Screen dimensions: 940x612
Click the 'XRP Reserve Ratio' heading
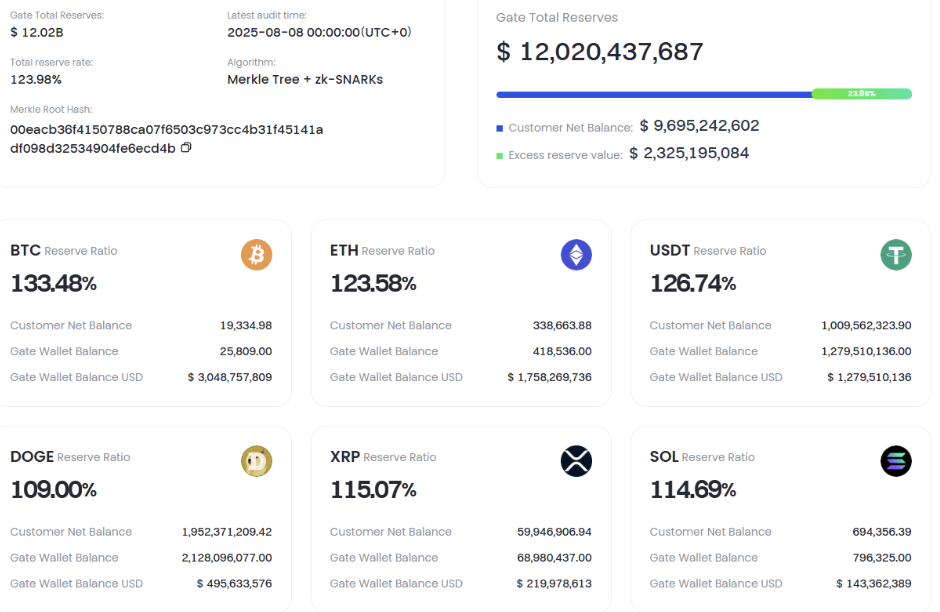click(383, 457)
